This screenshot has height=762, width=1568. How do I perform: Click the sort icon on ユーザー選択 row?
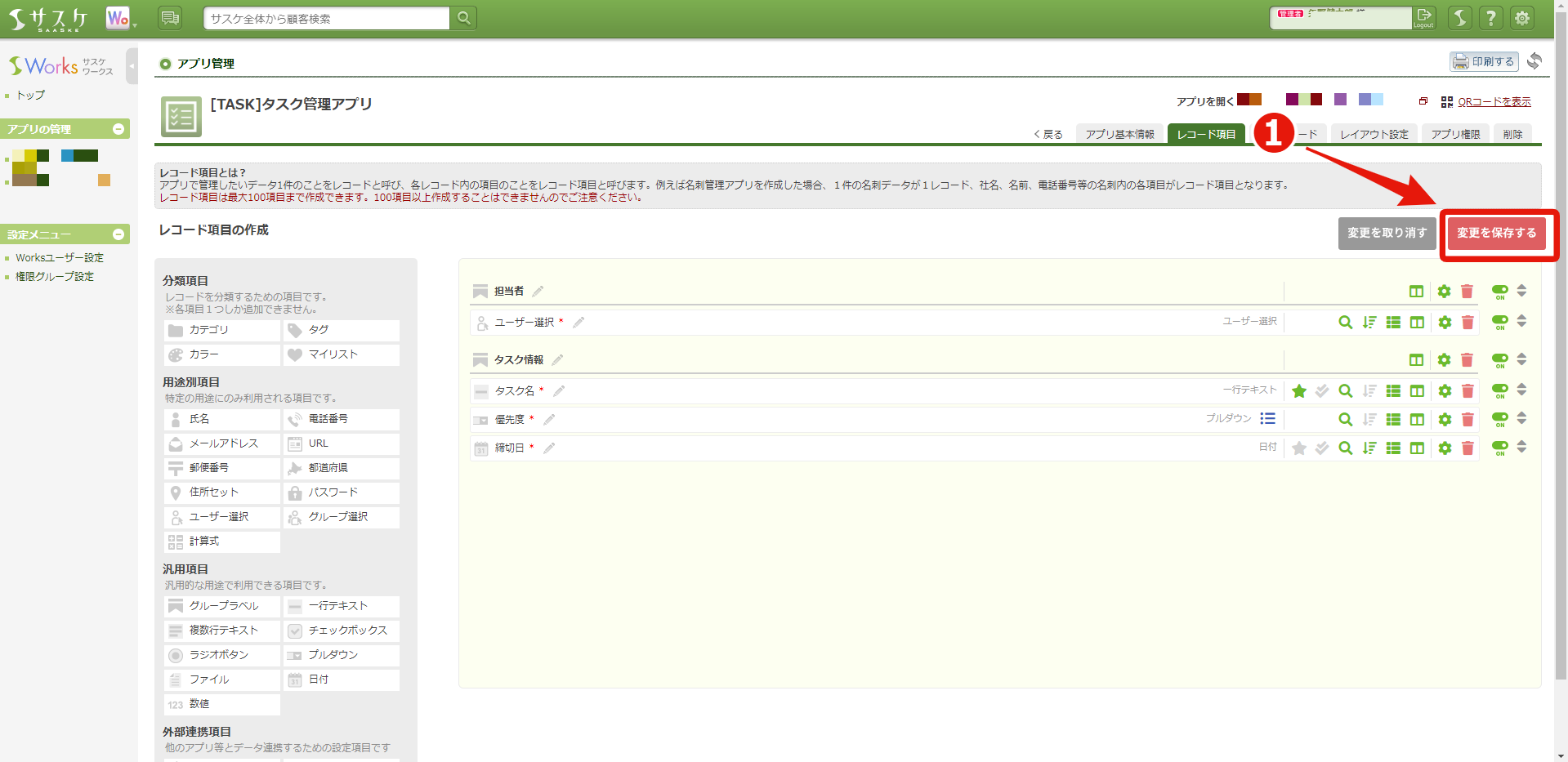[x=1370, y=322]
